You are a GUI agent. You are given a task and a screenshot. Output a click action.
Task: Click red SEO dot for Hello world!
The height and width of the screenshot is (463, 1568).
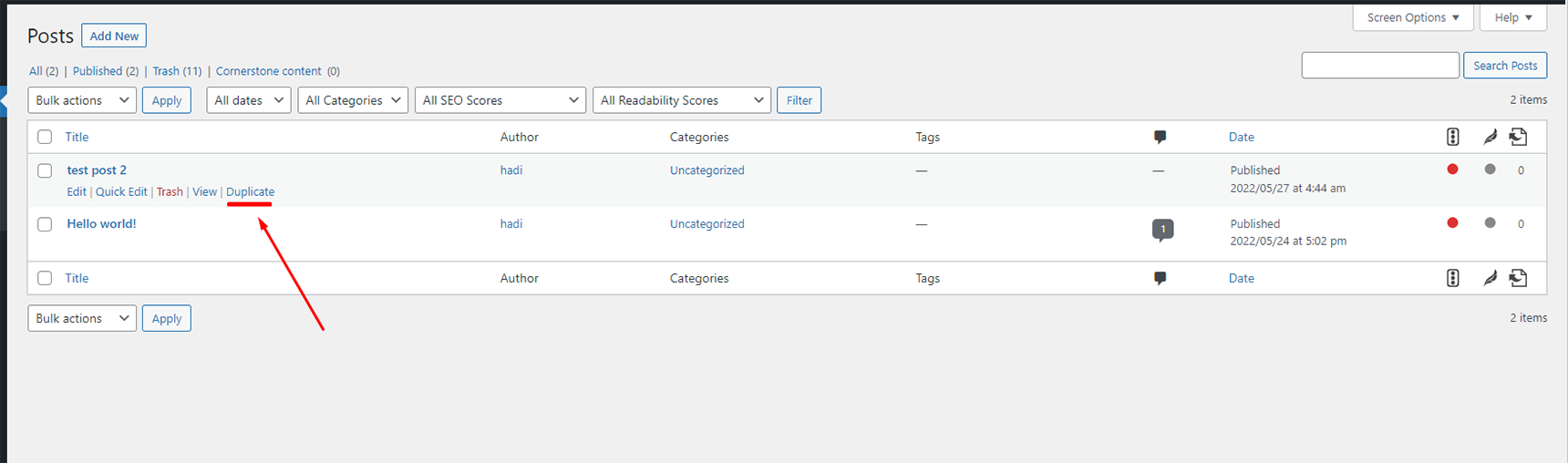1452,223
